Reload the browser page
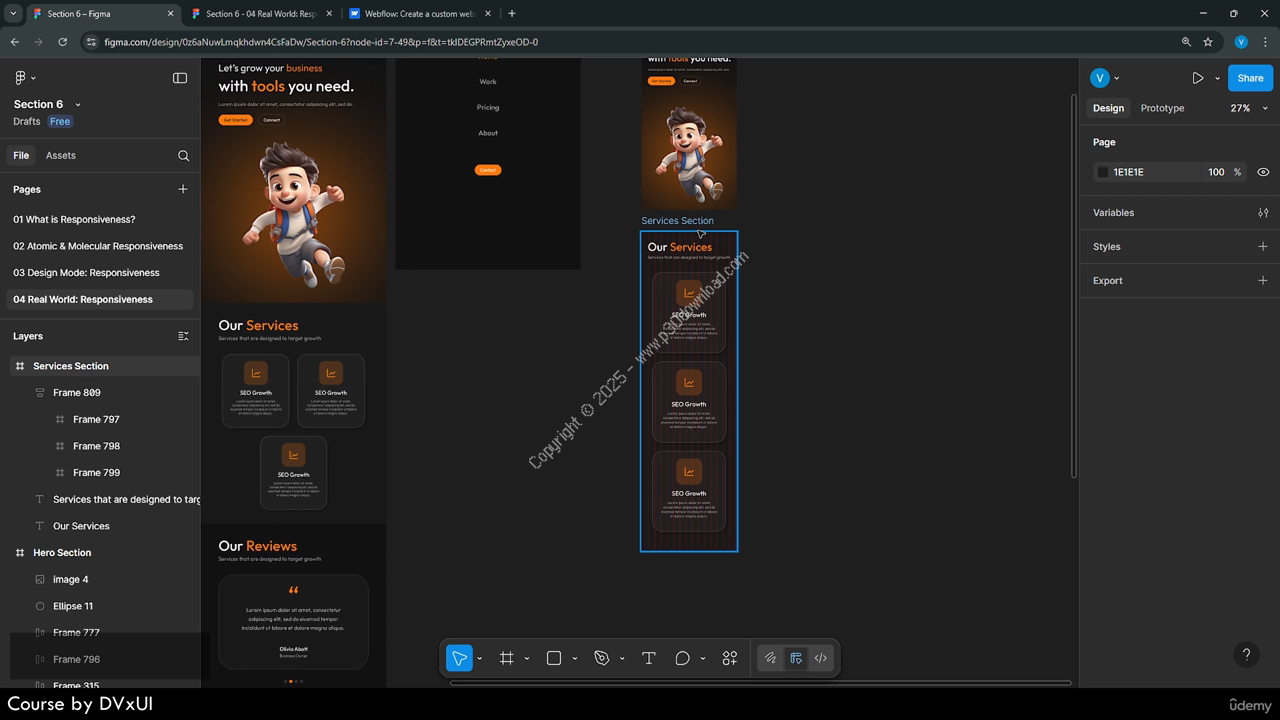 pos(63,42)
